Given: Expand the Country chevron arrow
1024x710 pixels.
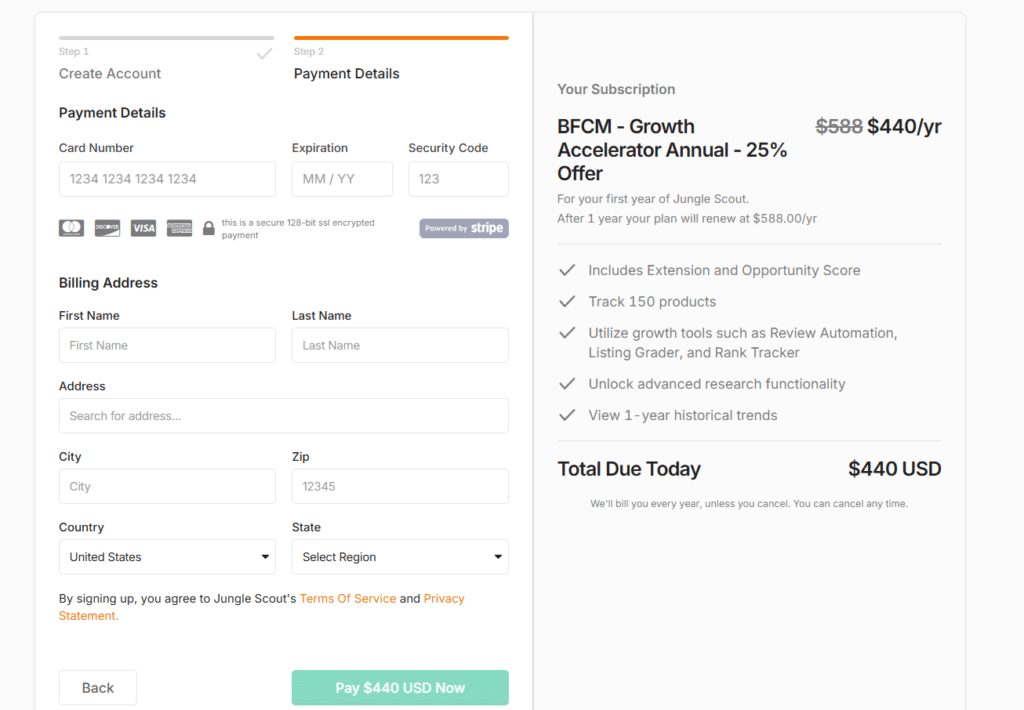Looking at the screenshot, I should click(x=265, y=556).
